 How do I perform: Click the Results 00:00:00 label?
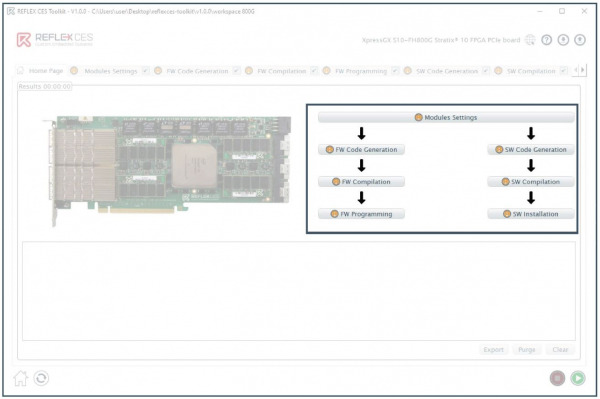coord(45,86)
